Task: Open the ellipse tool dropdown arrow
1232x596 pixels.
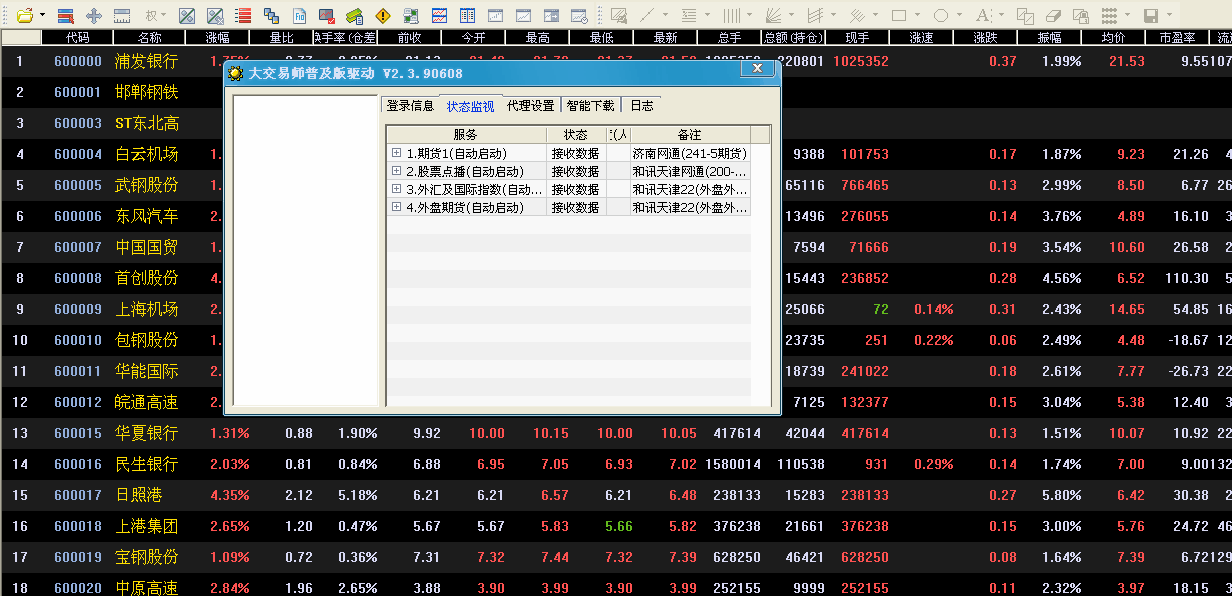Action: pyautogui.click(x=959, y=15)
